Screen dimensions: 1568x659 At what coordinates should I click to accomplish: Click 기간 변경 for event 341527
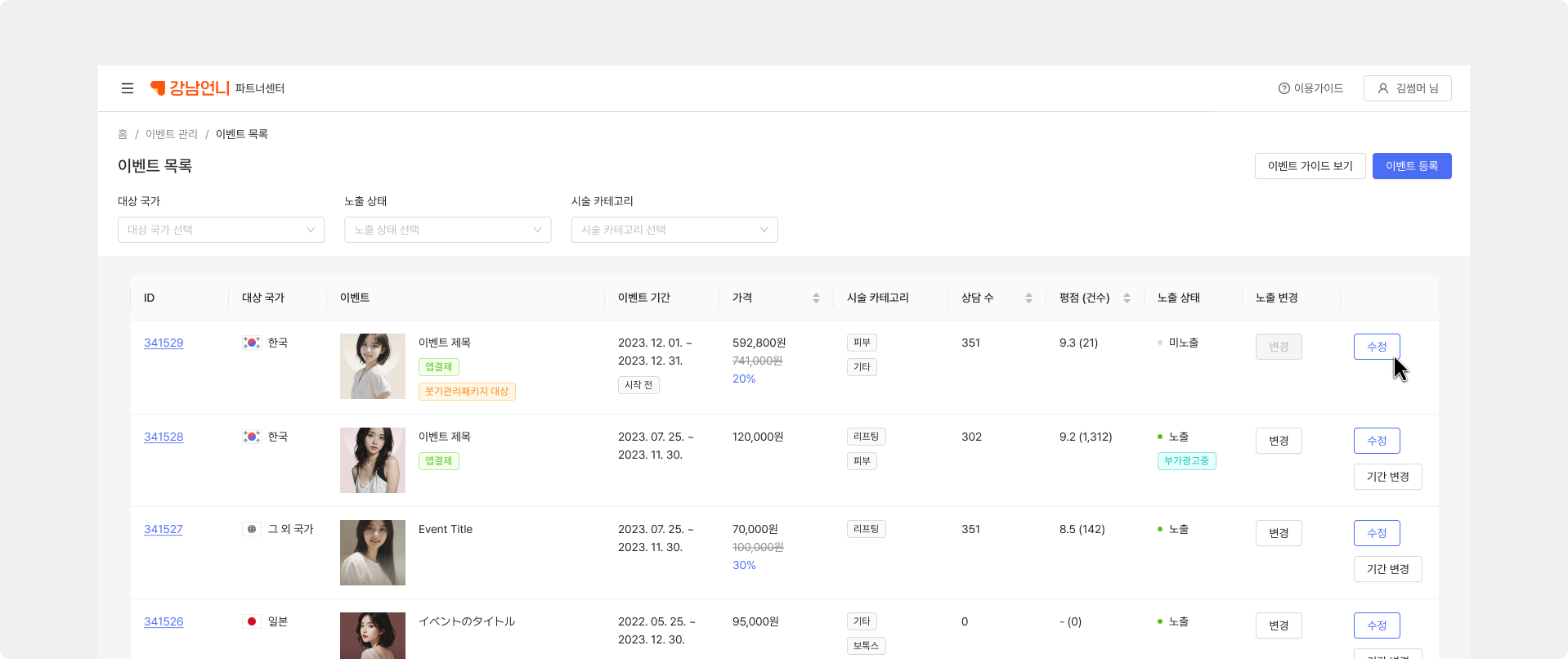(1387, 569)
